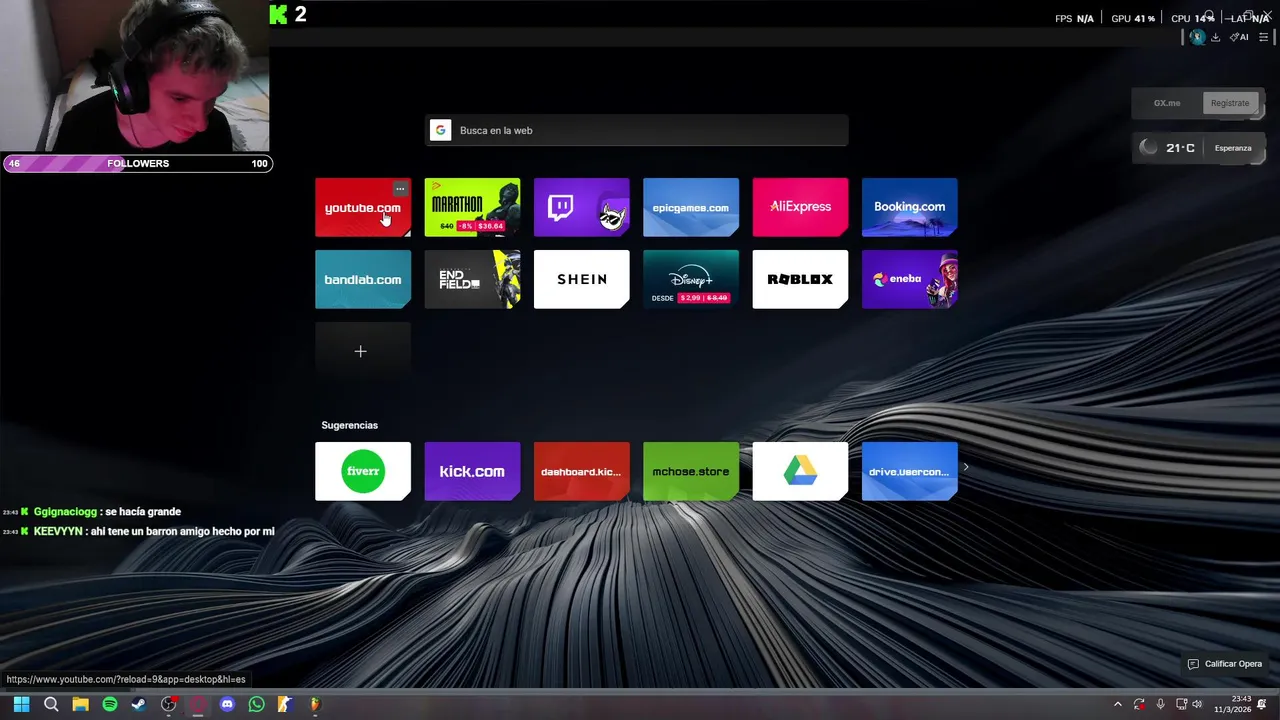Show more suggestions with right chevron
The image size is (1280, 720).
(x=965, y=467)
